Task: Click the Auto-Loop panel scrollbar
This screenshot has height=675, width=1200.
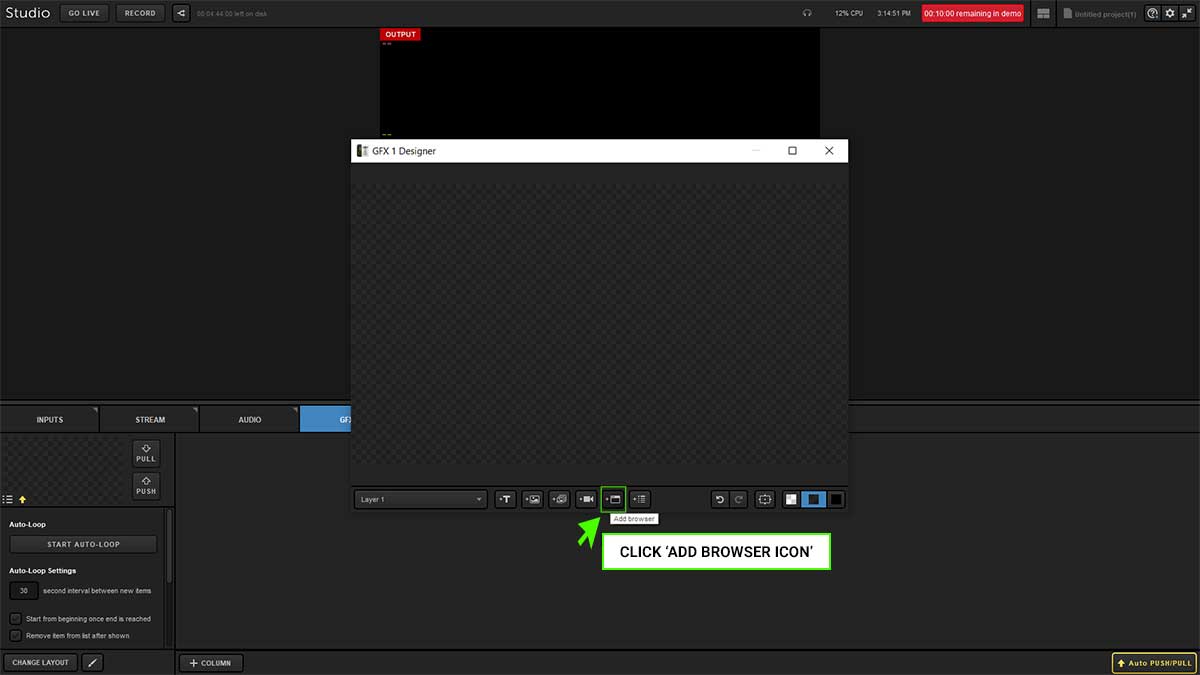Action: [x=169, y=547]
